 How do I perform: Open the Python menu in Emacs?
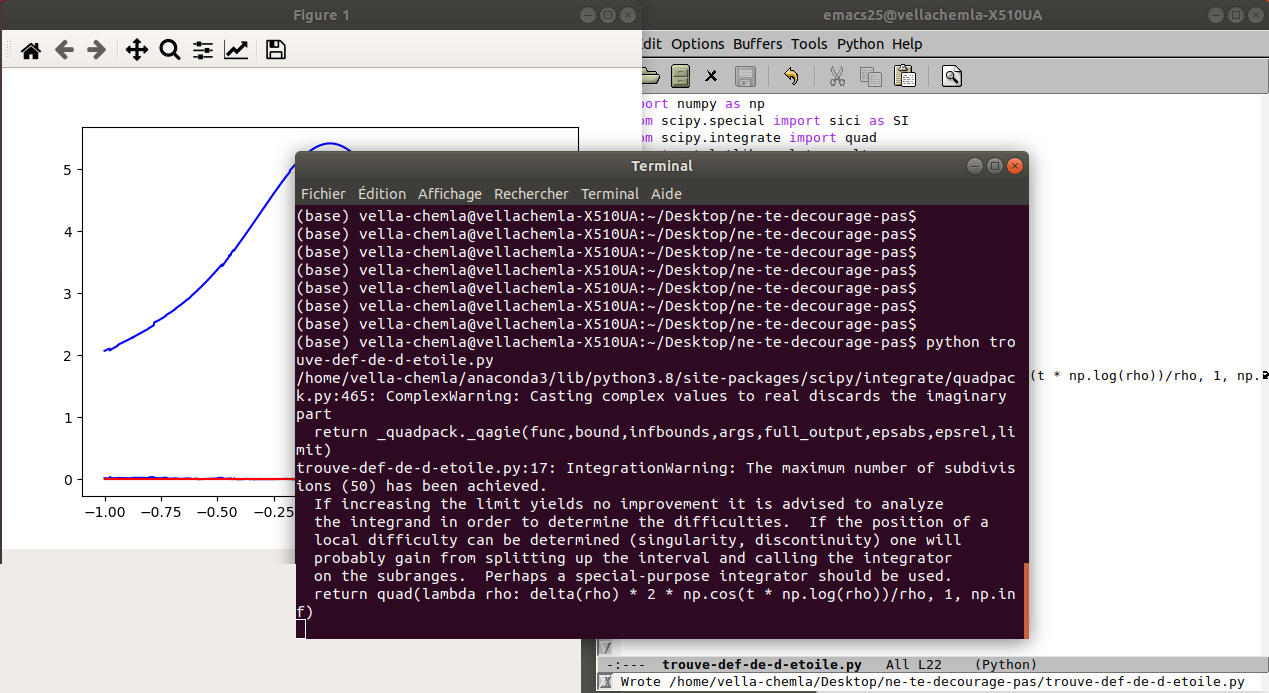point(860,44)
